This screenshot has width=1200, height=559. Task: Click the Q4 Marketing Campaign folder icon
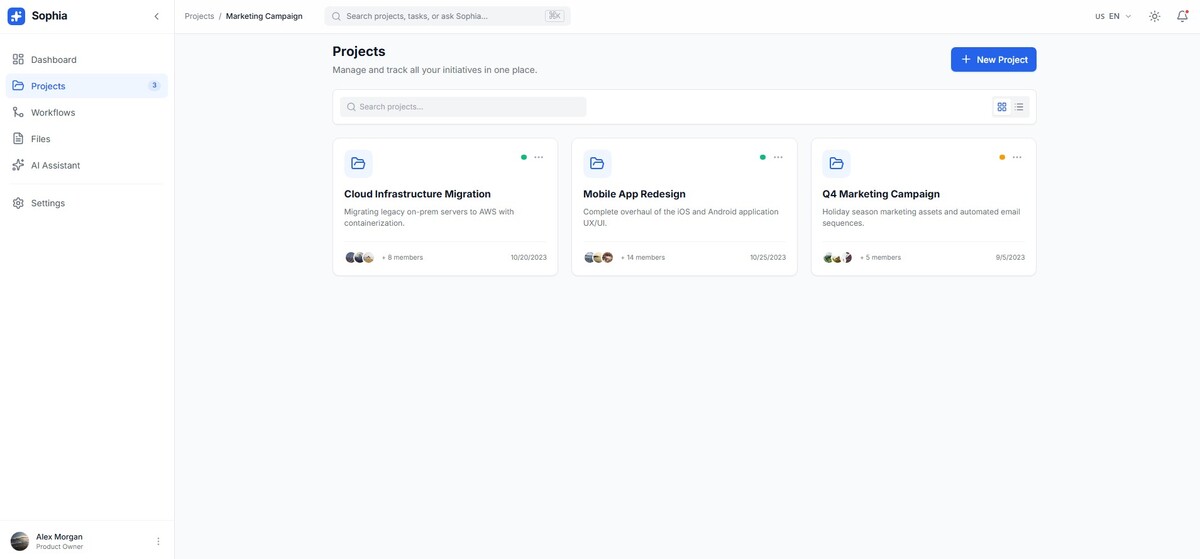(836, 164)
